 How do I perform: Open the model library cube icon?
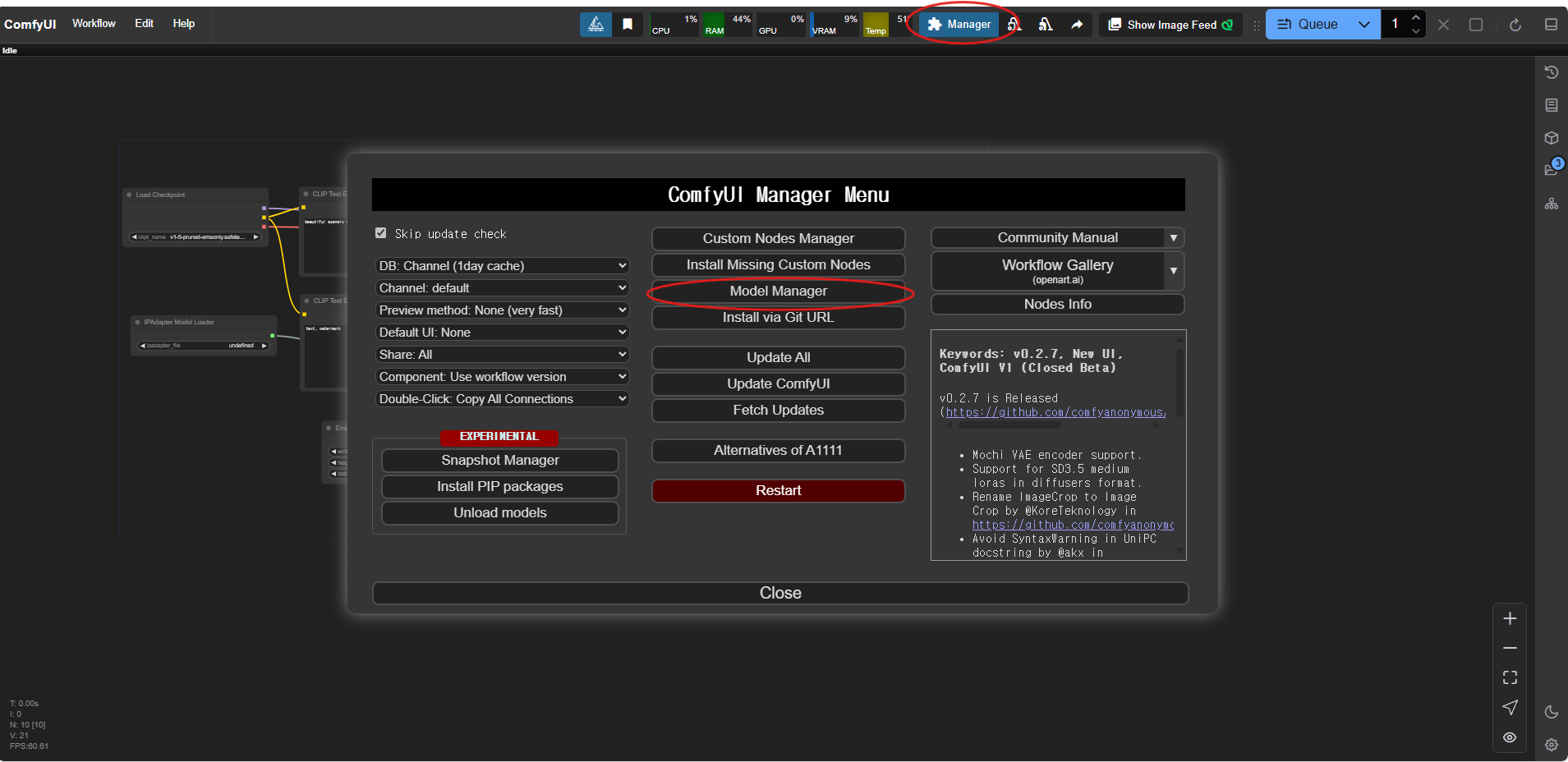(1552, 138)
